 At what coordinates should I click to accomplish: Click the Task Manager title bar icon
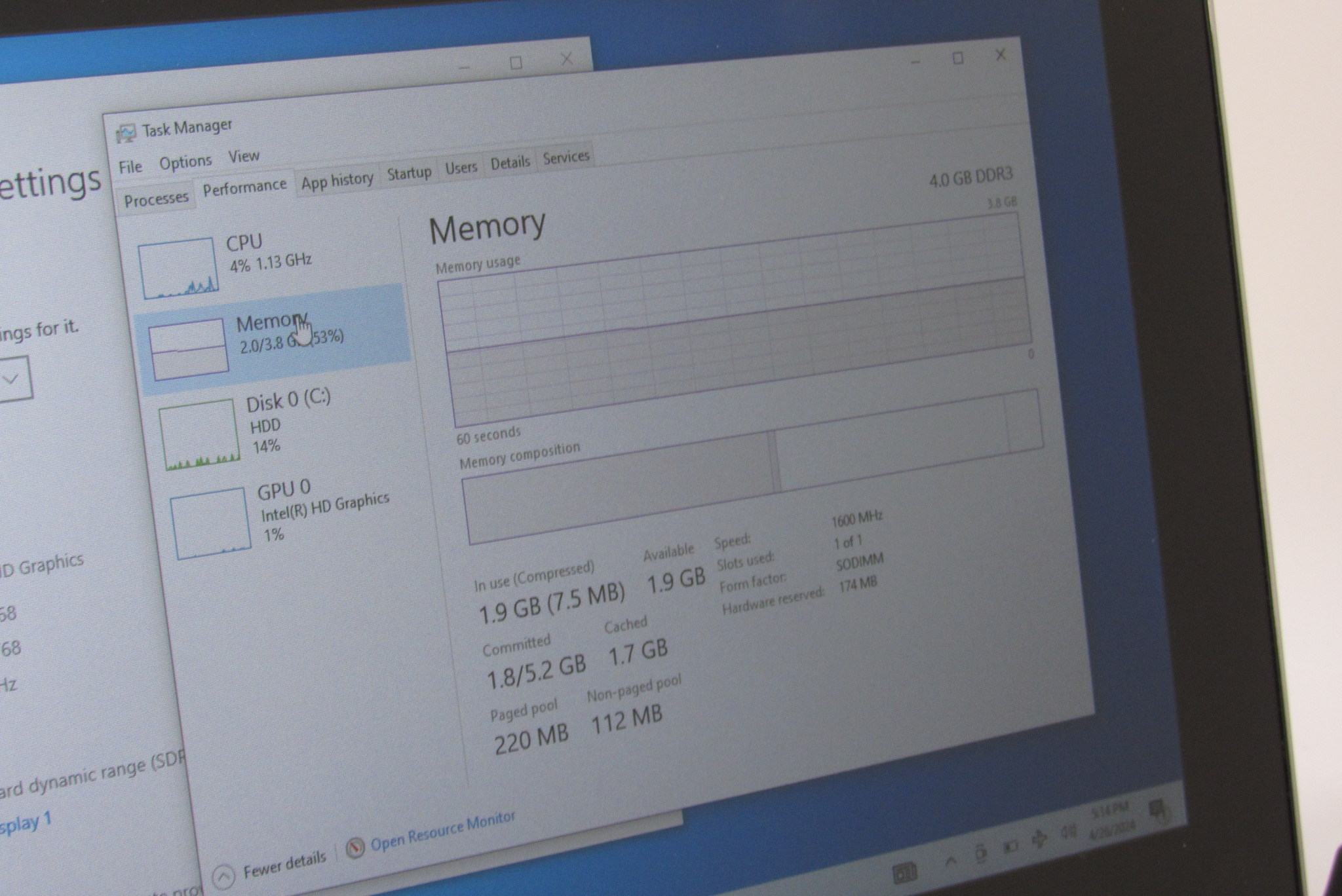click(126, 134)
